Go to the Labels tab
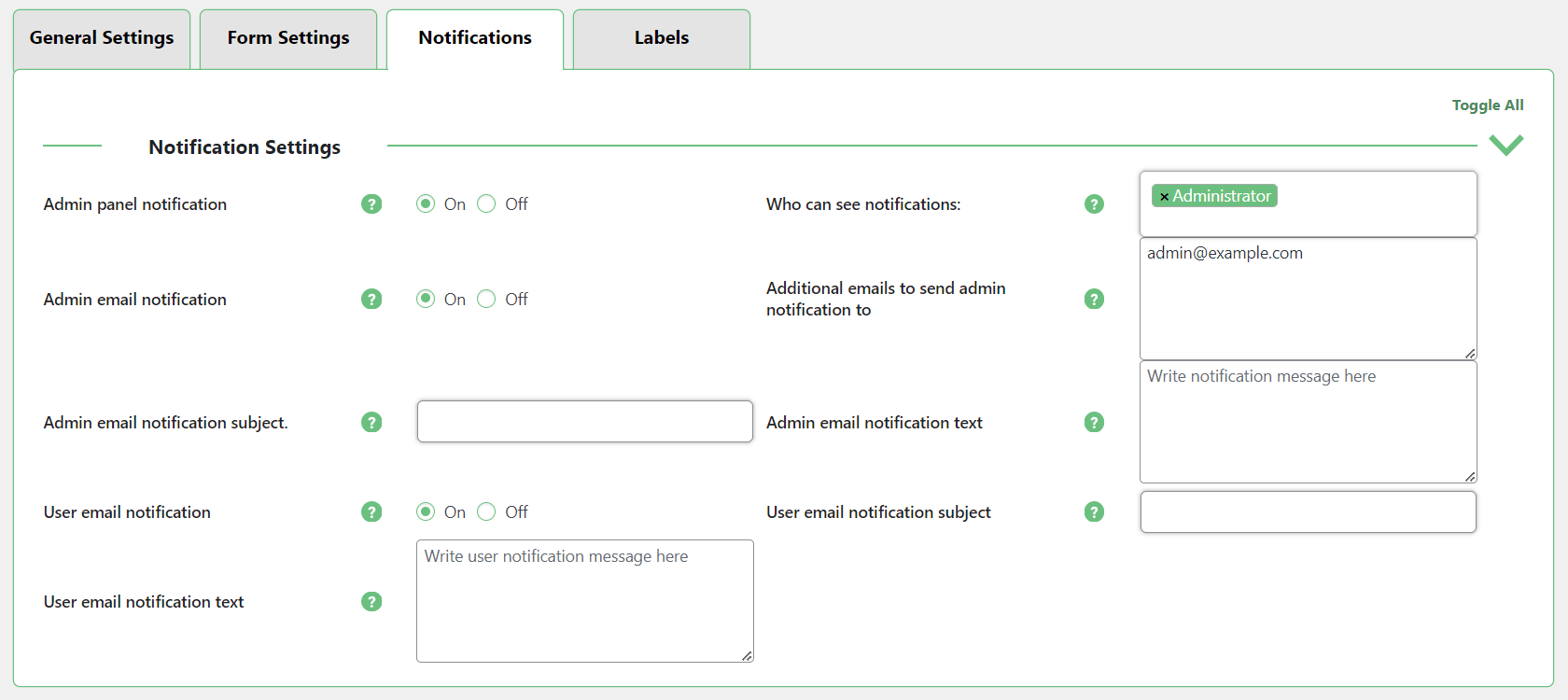This screenshot has height=700, width=1568. tap(662, 38)
